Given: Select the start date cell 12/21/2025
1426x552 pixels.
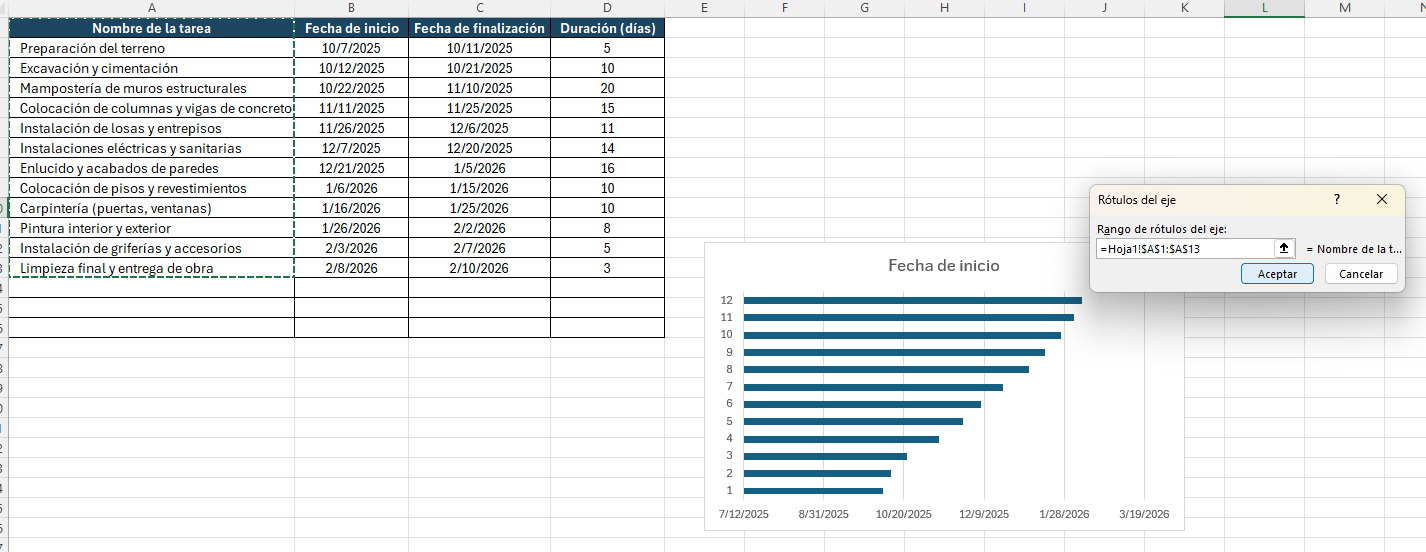Looking at the screenshot, I should tap(351, 168).
